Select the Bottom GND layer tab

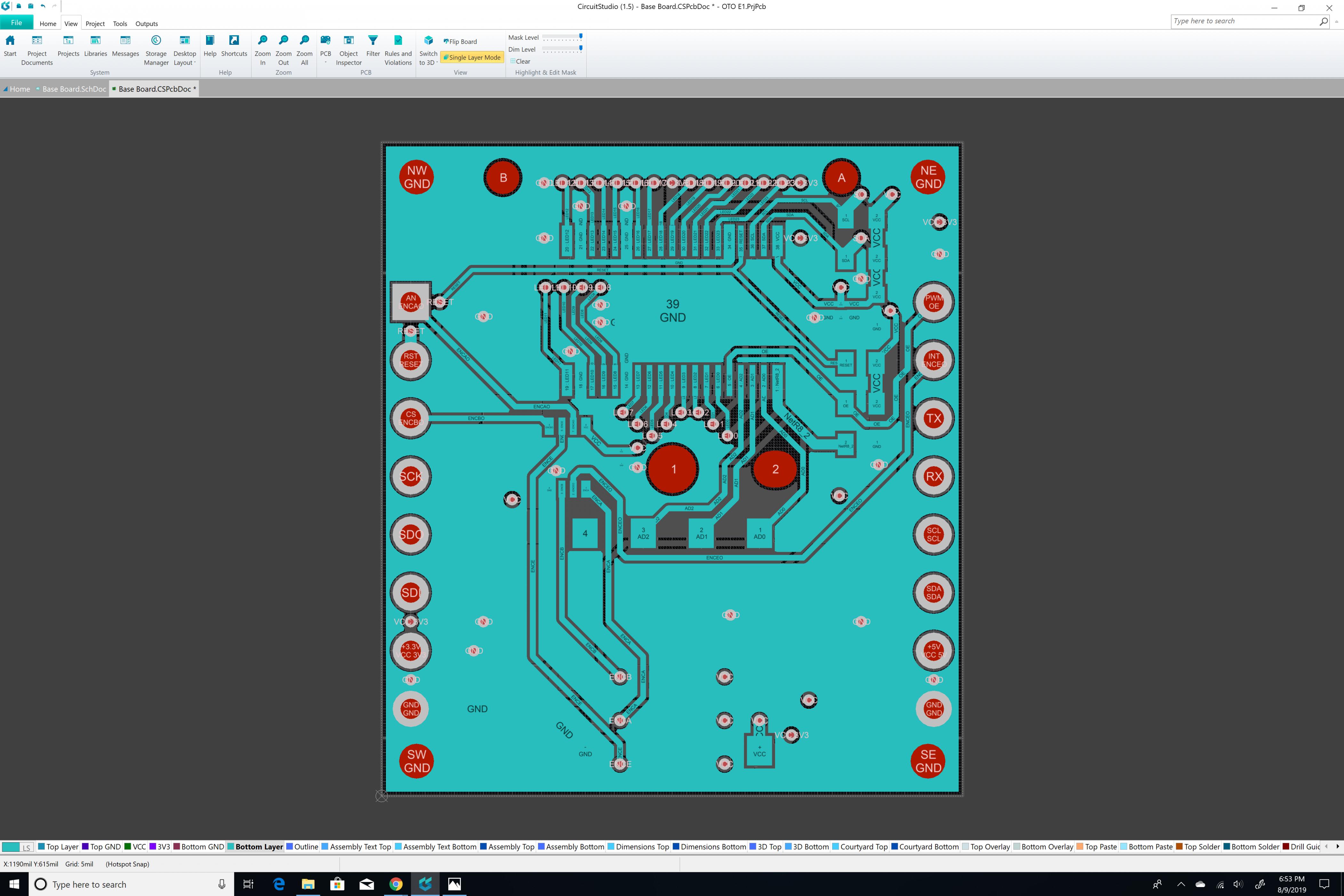click(198, 847)
